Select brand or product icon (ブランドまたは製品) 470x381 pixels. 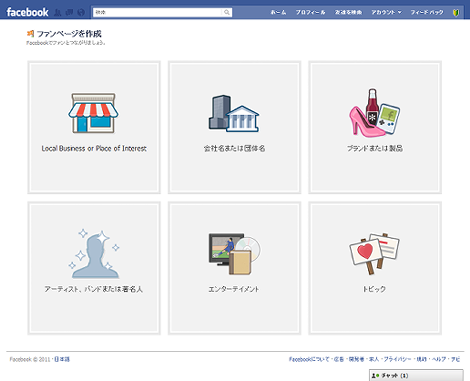(x=374, y=113)
